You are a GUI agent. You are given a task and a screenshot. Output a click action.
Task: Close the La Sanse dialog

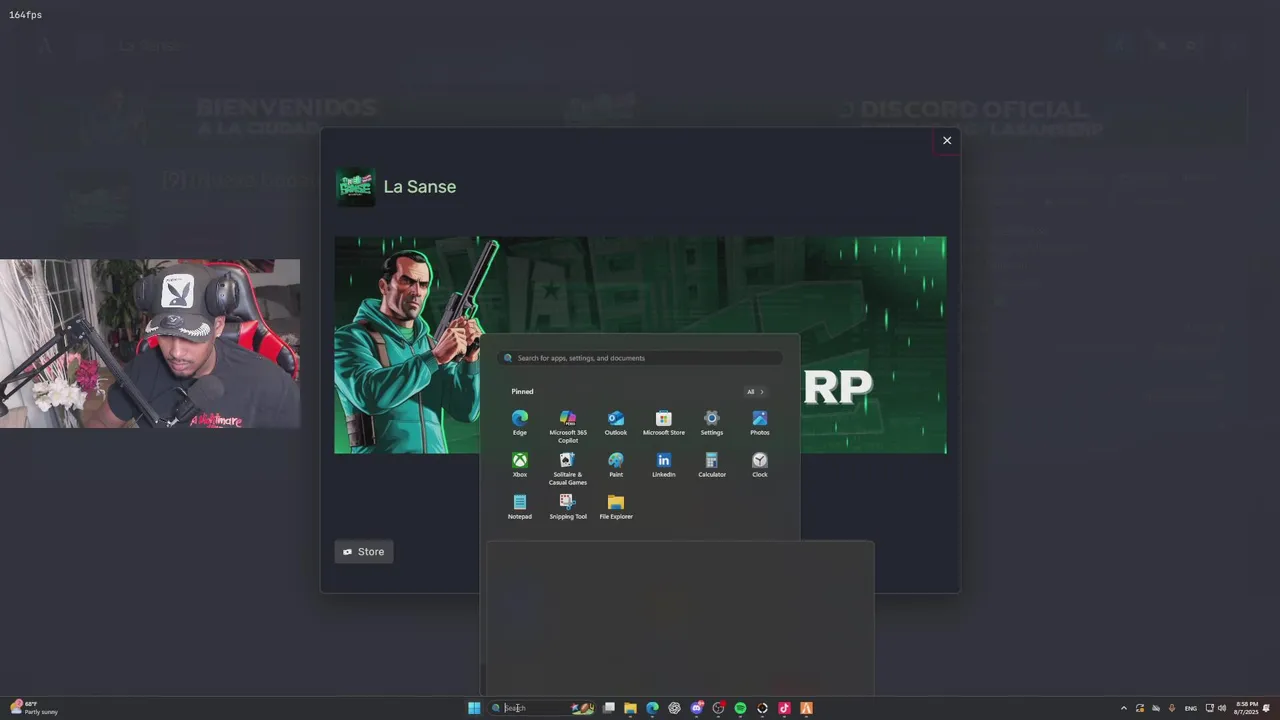[947, 140]
